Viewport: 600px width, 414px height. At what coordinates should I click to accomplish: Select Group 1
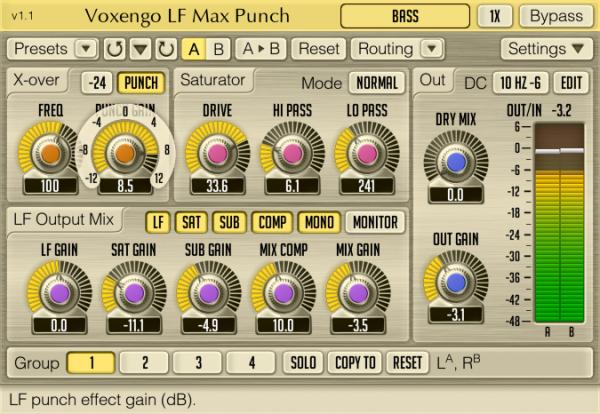pyautogui.click(x=91, y=363)
